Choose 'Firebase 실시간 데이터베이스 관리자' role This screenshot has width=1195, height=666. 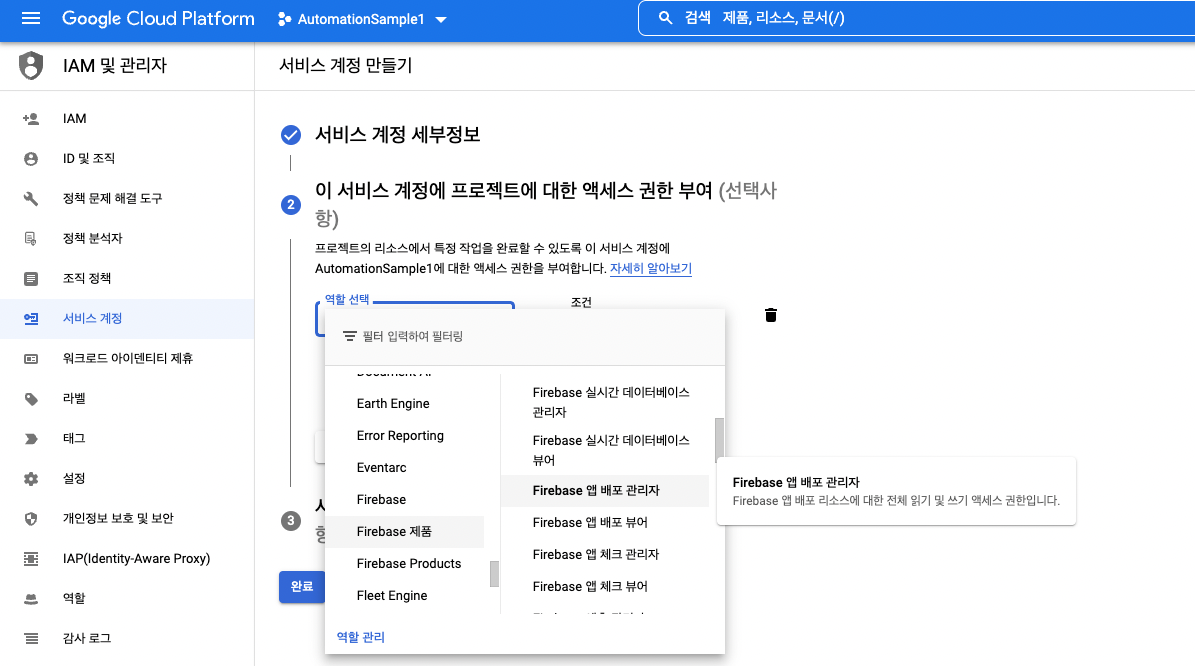click(x=605, y=402)
